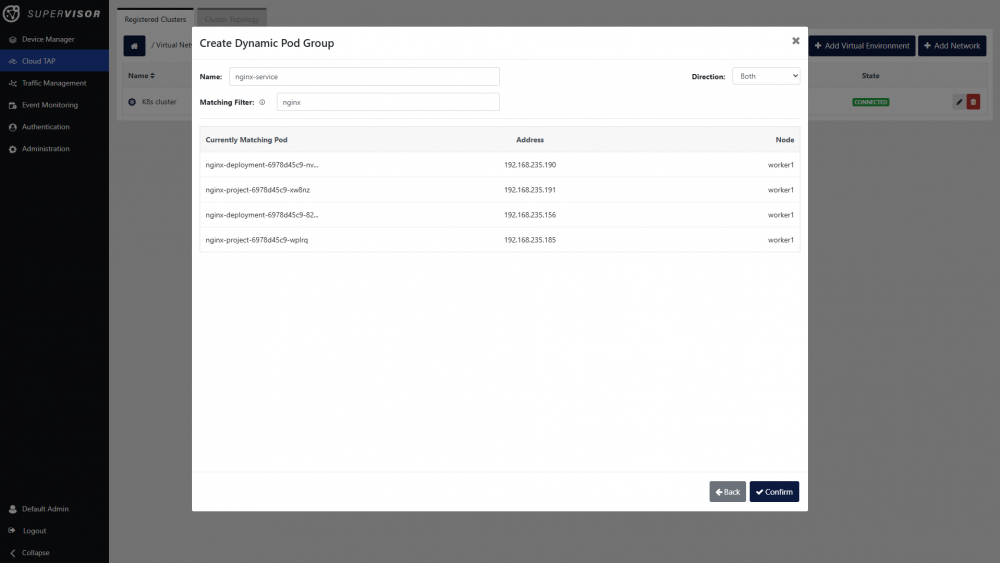Switch to Cluster Topology tab
Screen dimensions: 1000x563
[231, 19]
